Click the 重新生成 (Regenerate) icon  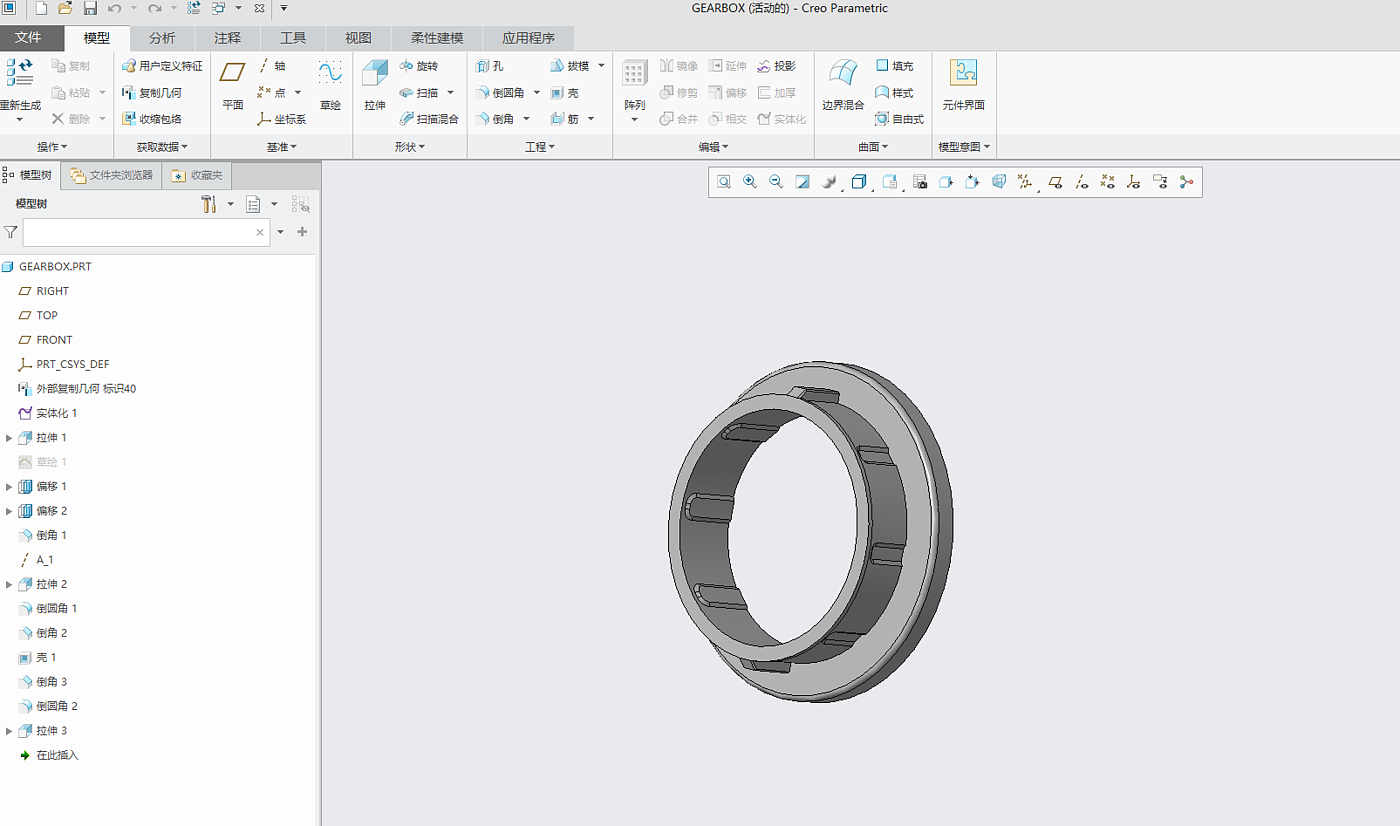coord(20,75)
